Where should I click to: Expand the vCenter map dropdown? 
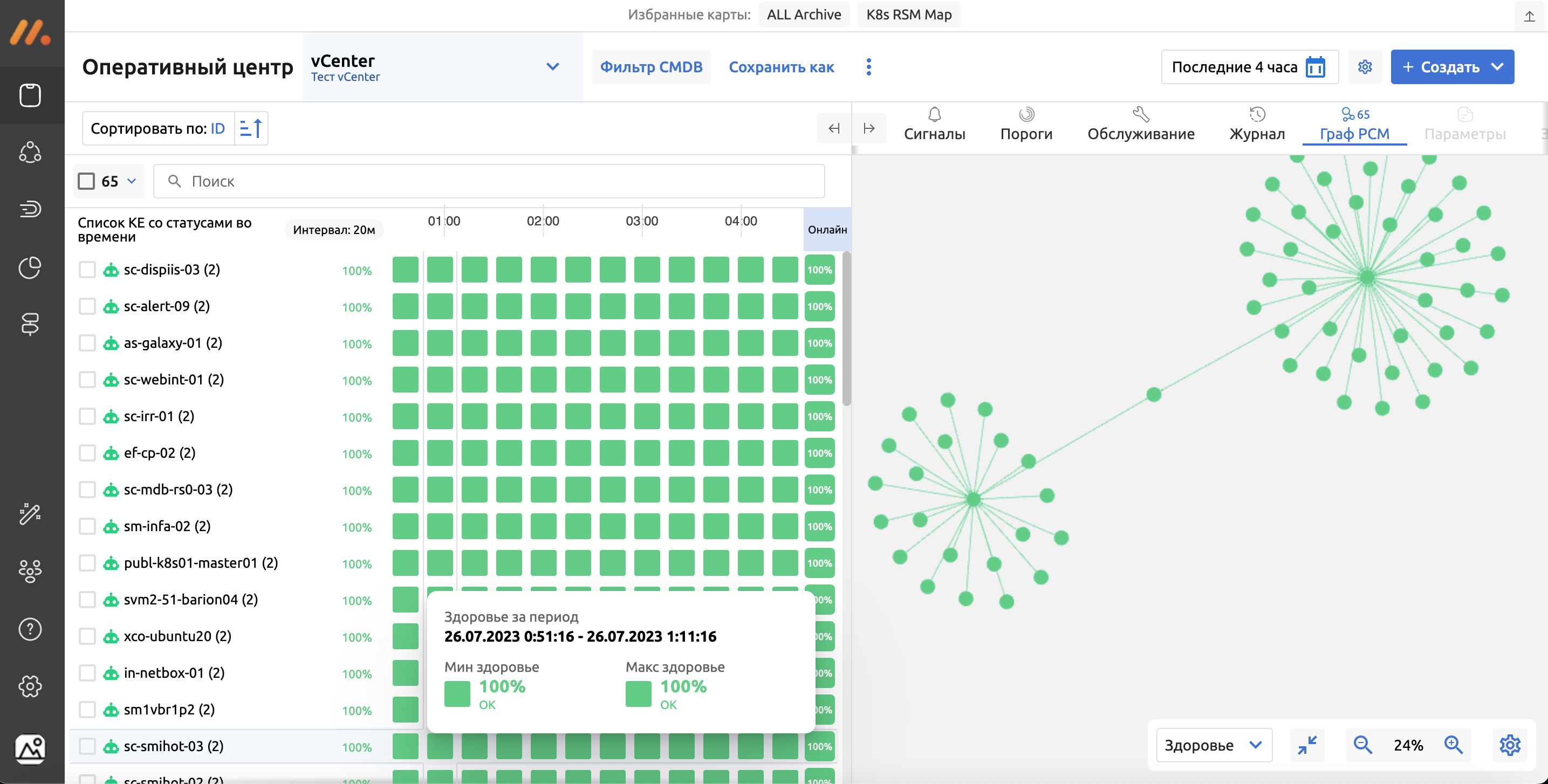tap(552, 67)
